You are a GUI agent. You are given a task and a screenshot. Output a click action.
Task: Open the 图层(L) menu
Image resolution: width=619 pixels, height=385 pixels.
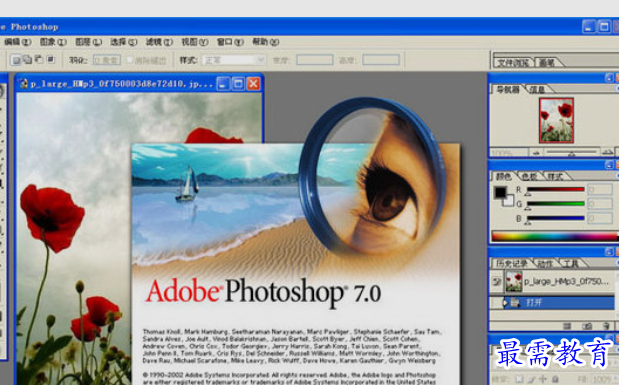(x=88, y=41)
